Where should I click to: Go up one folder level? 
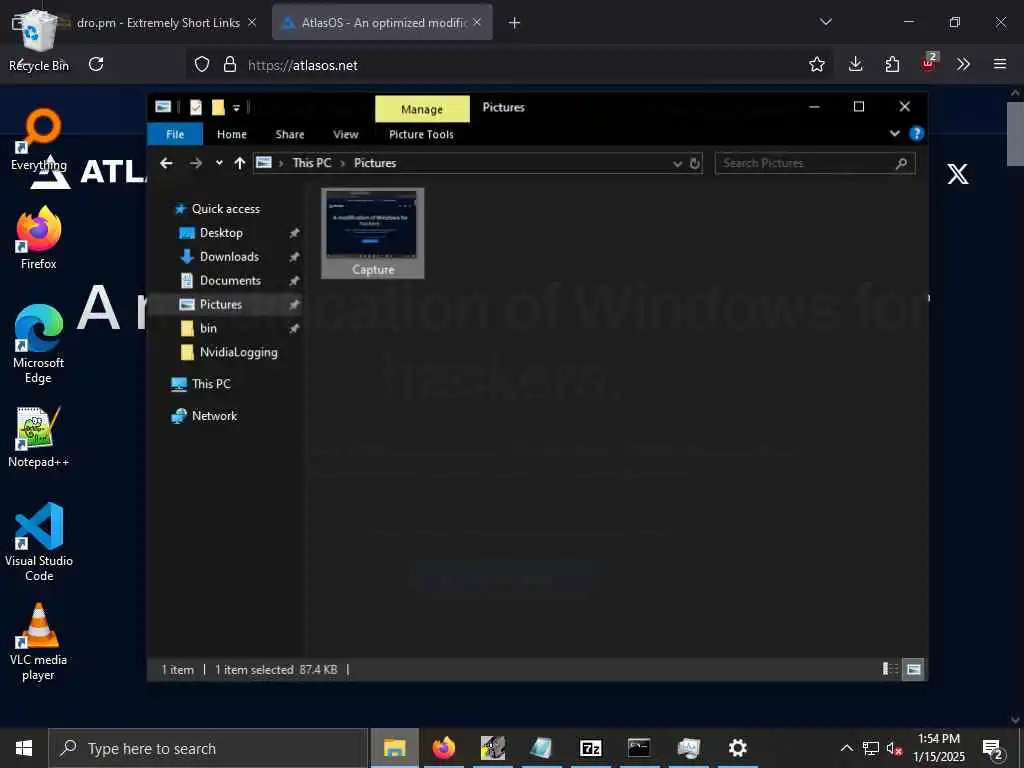(240, 163)
